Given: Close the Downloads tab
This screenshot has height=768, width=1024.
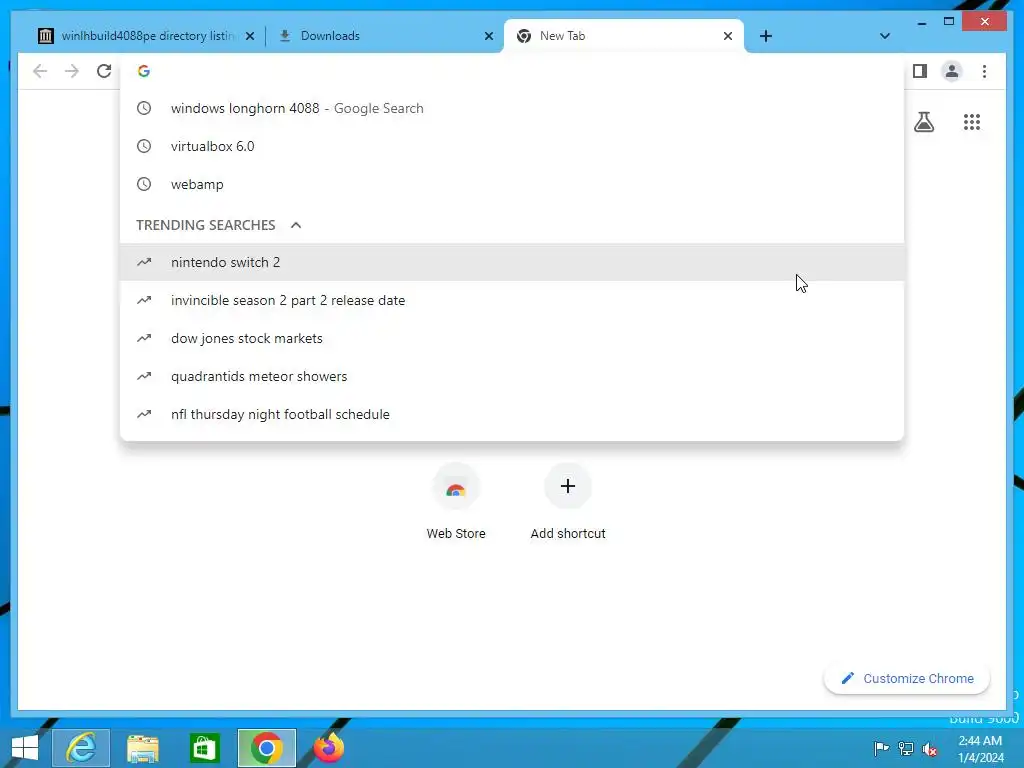Looking at the screenshot, I should click(x=488, y=37).
